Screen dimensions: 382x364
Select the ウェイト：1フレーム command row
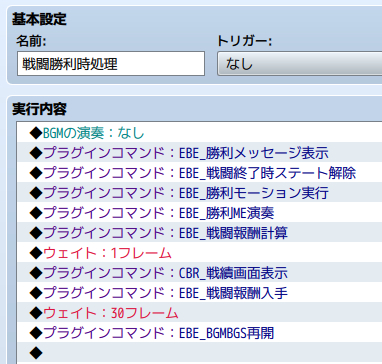[x=199, y=253]
